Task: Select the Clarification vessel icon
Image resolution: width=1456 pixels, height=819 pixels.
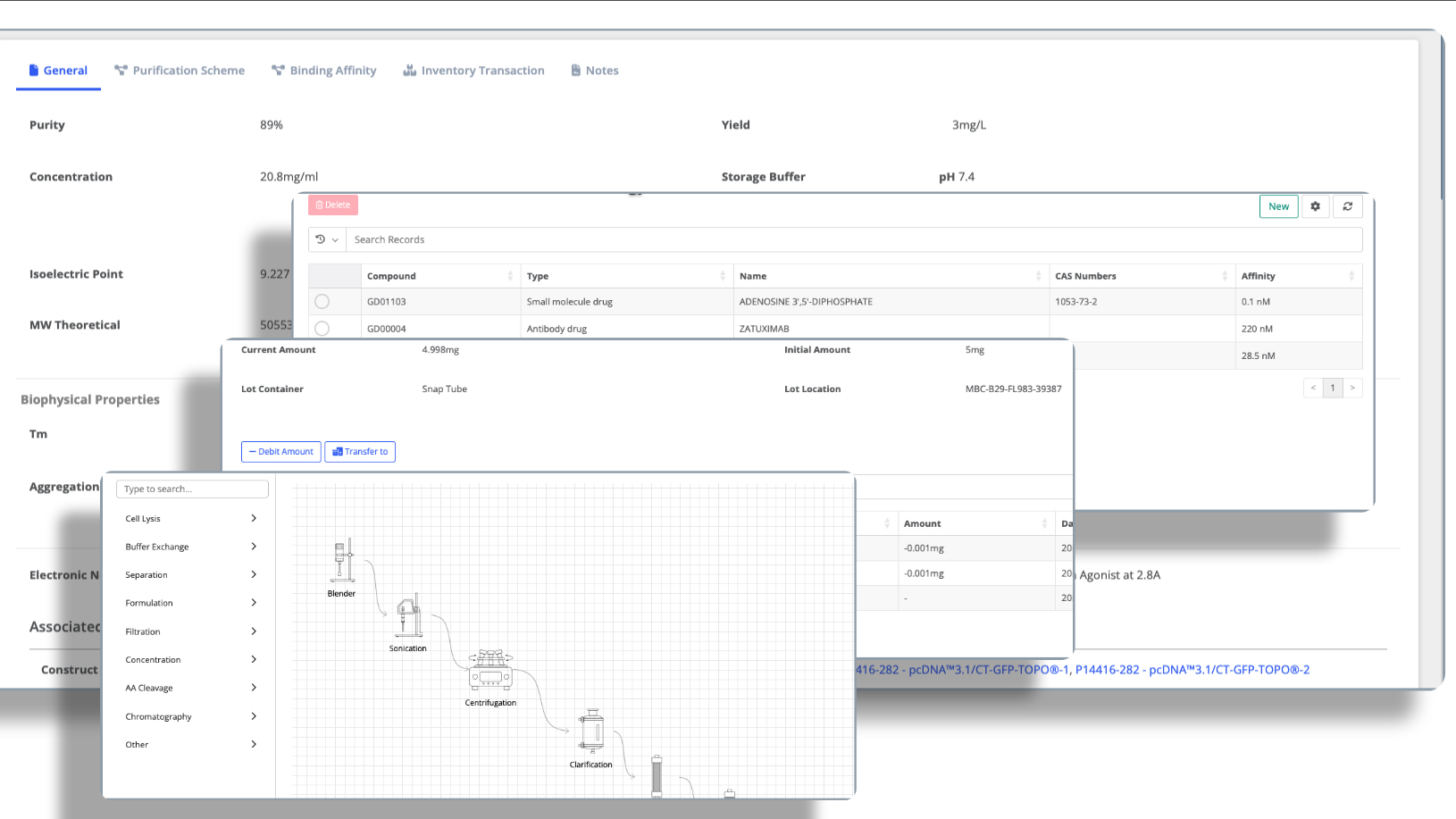Action: 591,731
